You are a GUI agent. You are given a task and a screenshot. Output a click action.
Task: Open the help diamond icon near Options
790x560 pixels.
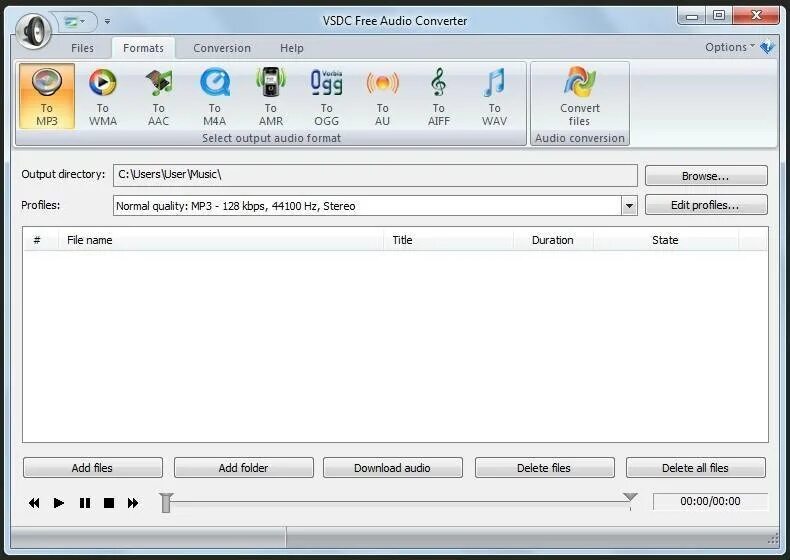[767, 47]
